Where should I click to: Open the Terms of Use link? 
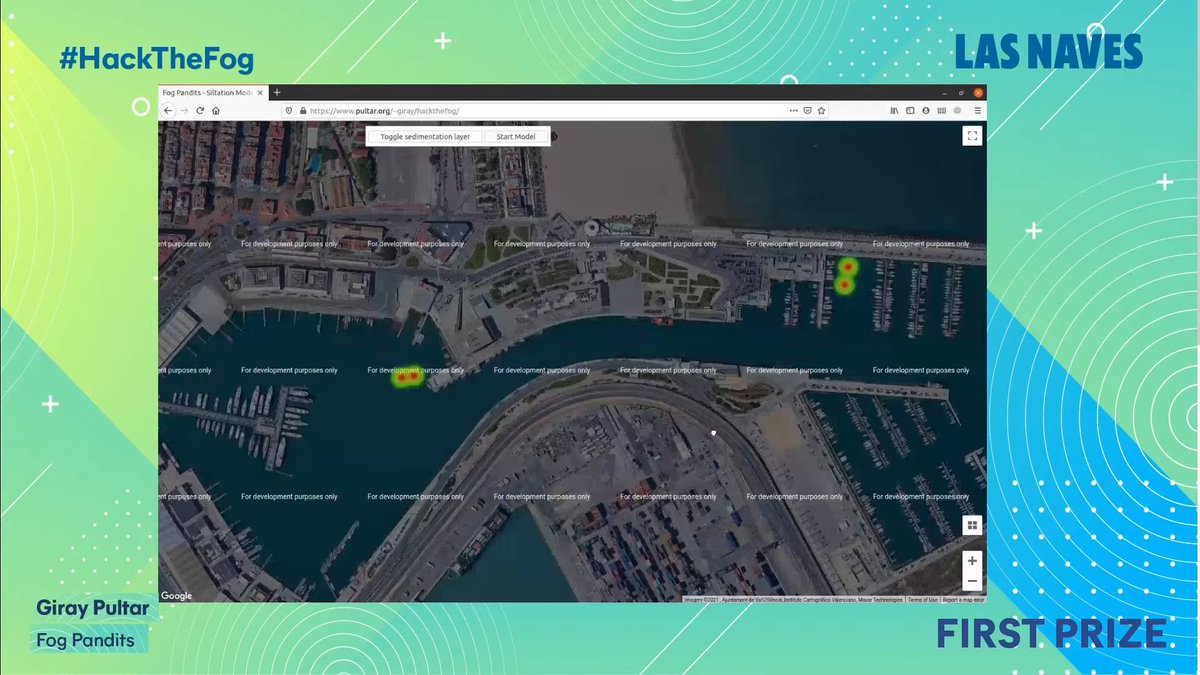coord(922,599)
